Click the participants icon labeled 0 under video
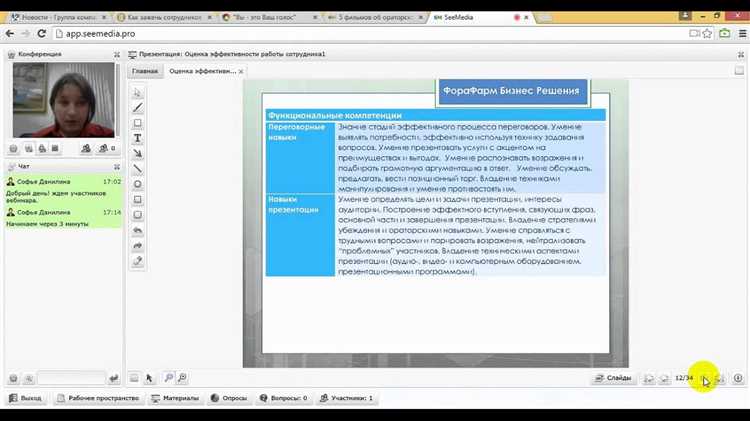This screenshot has height=421, width=750. coord(106,149)
